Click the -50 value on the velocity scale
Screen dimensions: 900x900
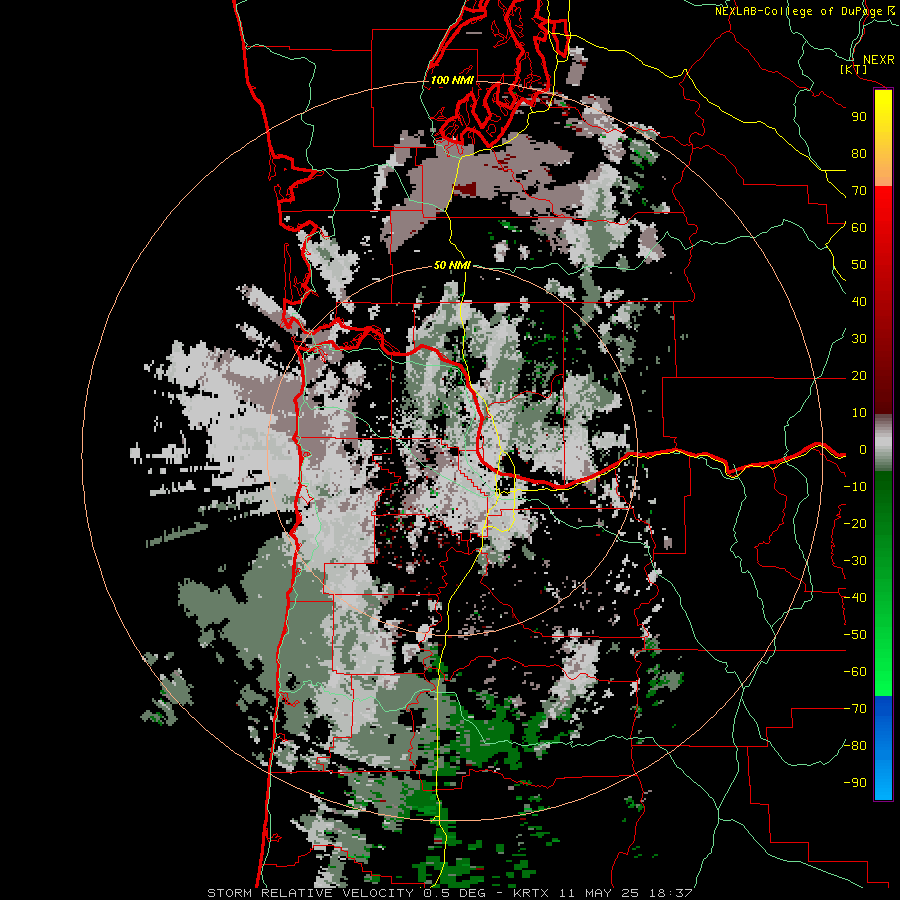pos(855,635)
